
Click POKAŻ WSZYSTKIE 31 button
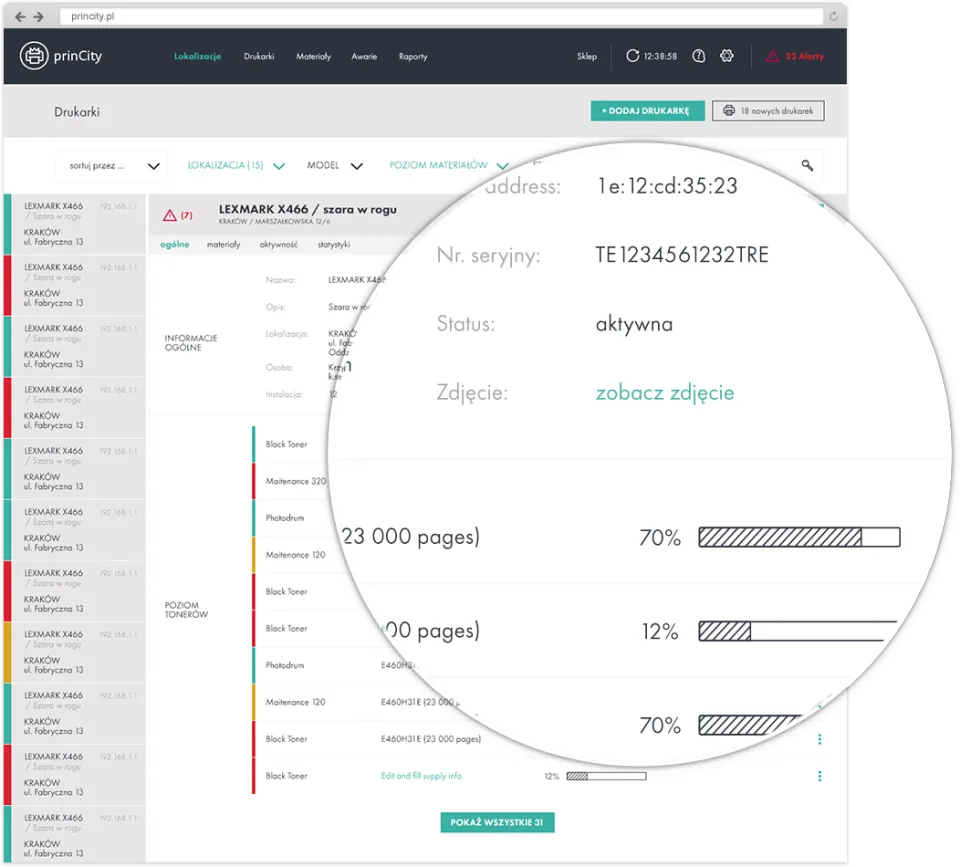tap(497, 822)
